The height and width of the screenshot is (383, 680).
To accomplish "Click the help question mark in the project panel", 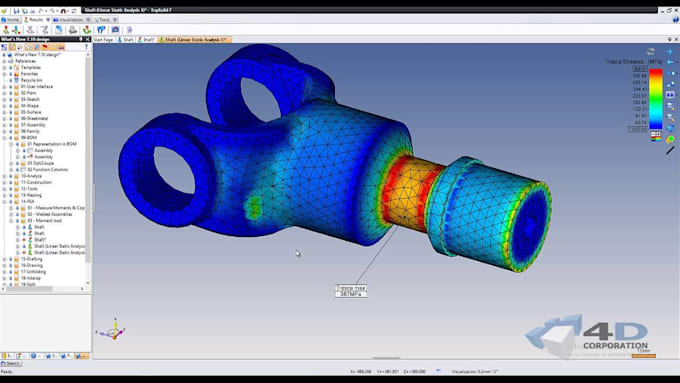I will [86, 47].
